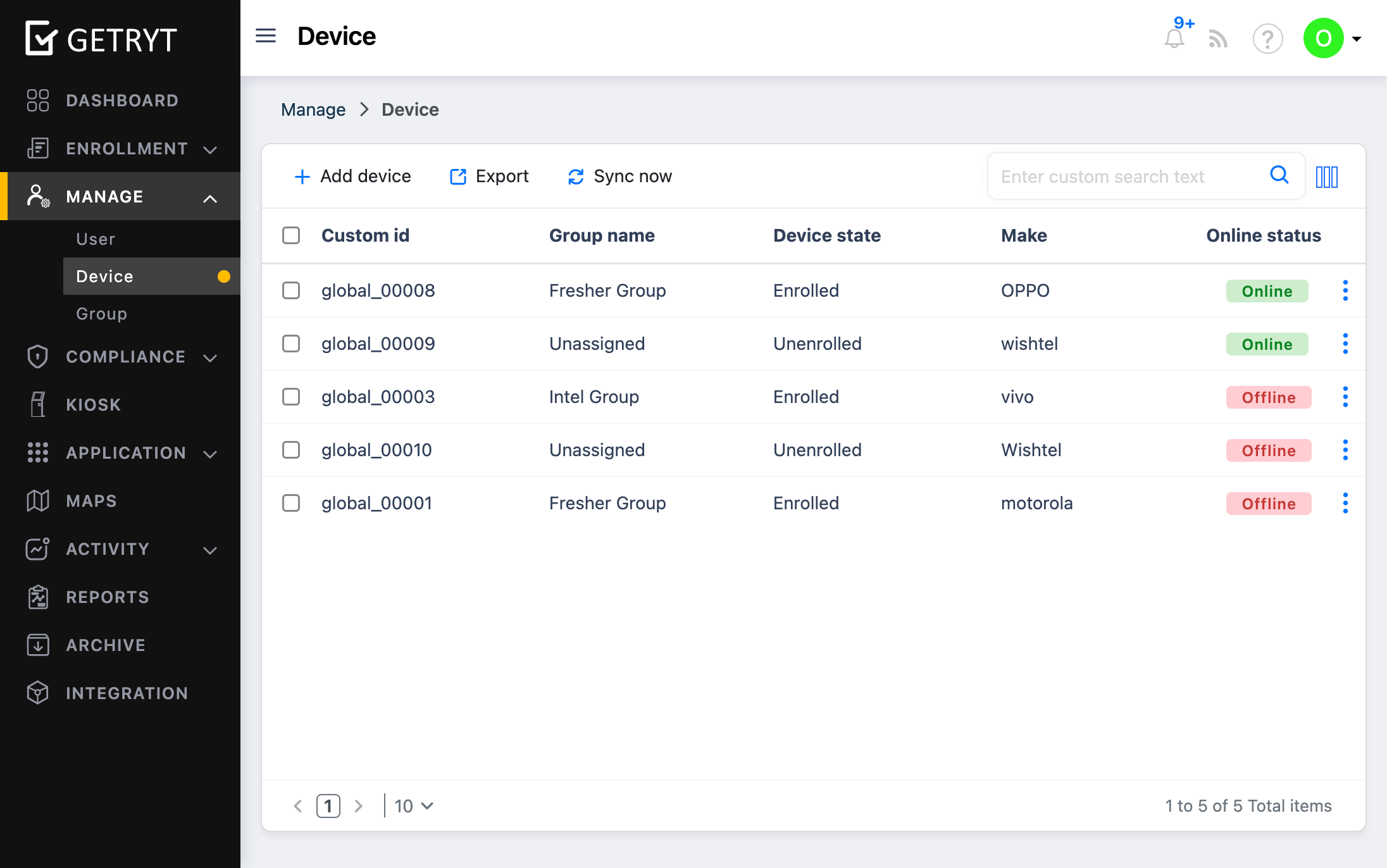
Task: Click the Export button
Action: tap(489, 176)
